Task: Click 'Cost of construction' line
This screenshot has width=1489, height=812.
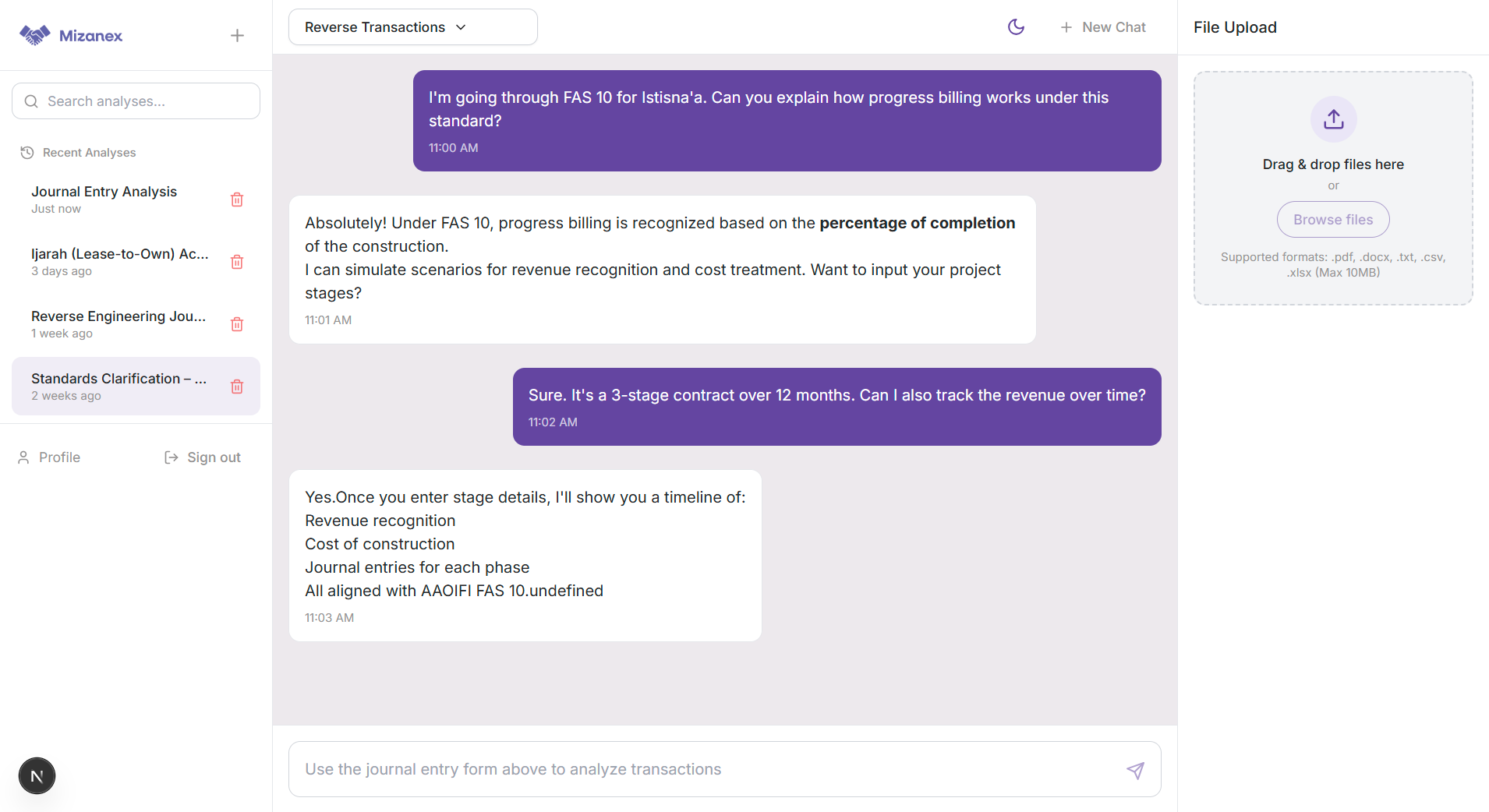Action: coord(380,544)
